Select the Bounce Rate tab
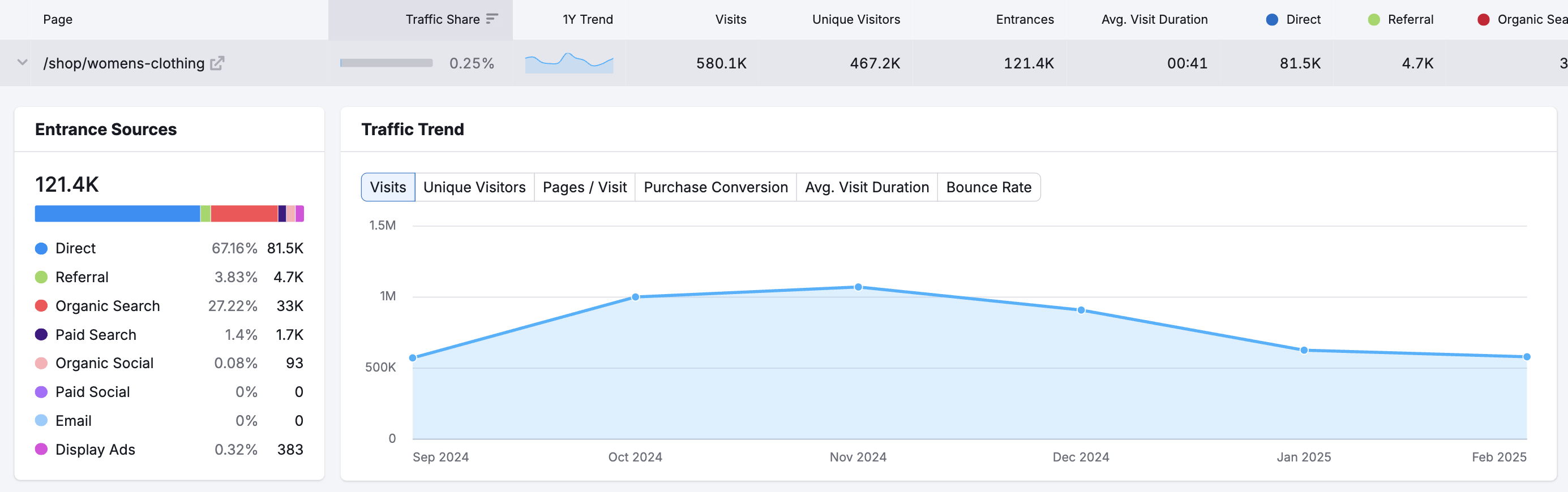Screen dimensions: 1568x492 [988, 187]
